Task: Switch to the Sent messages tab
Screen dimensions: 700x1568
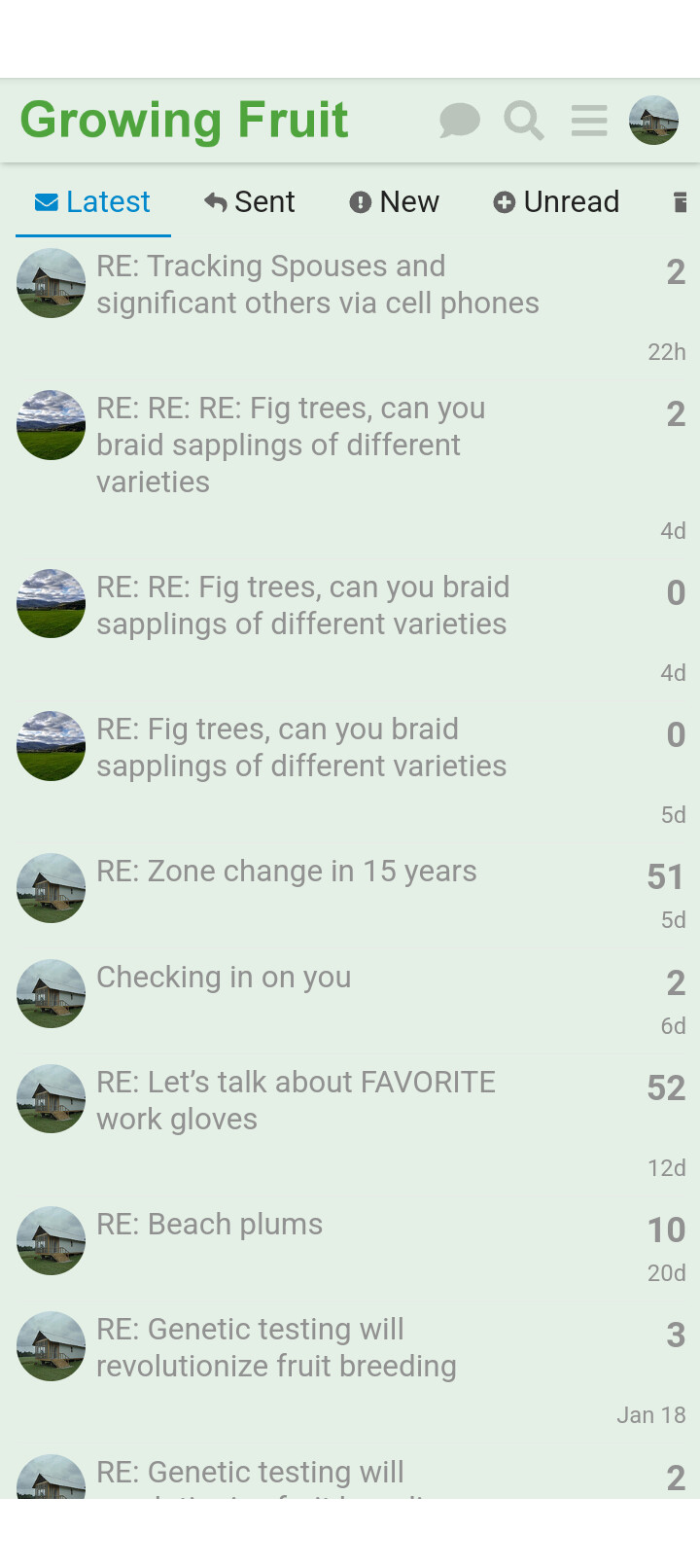Action: pyautogui.click(x=250, y=202)
